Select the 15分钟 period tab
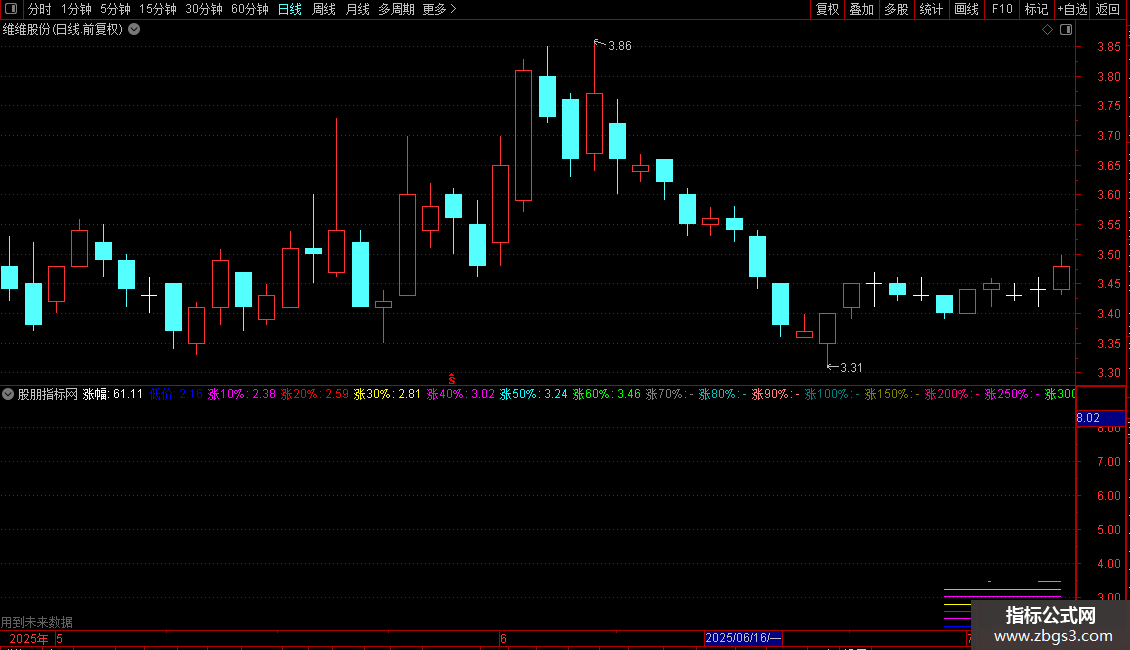 (x=157, y=9)
